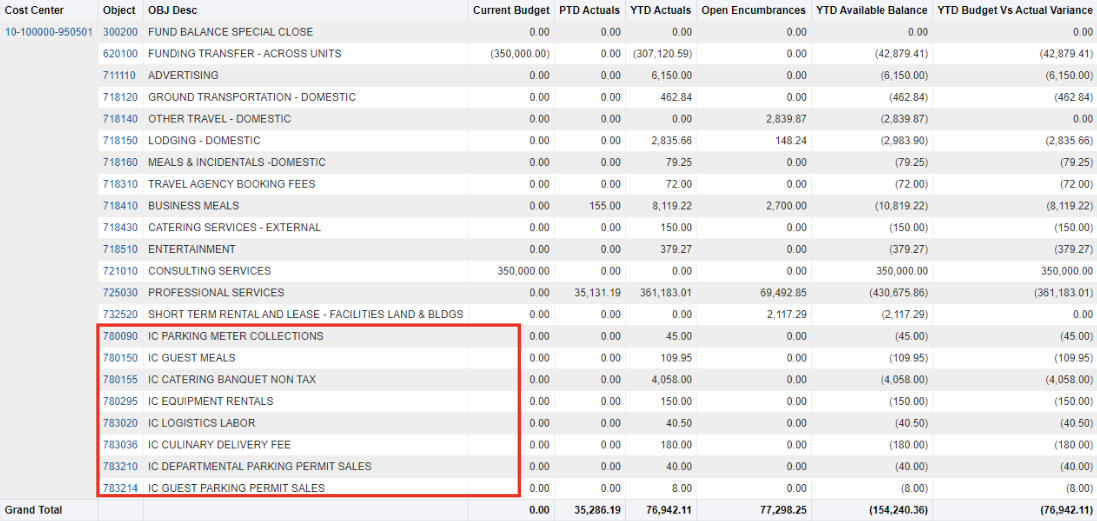Open object code 721010 link

[x=120, y=271]
